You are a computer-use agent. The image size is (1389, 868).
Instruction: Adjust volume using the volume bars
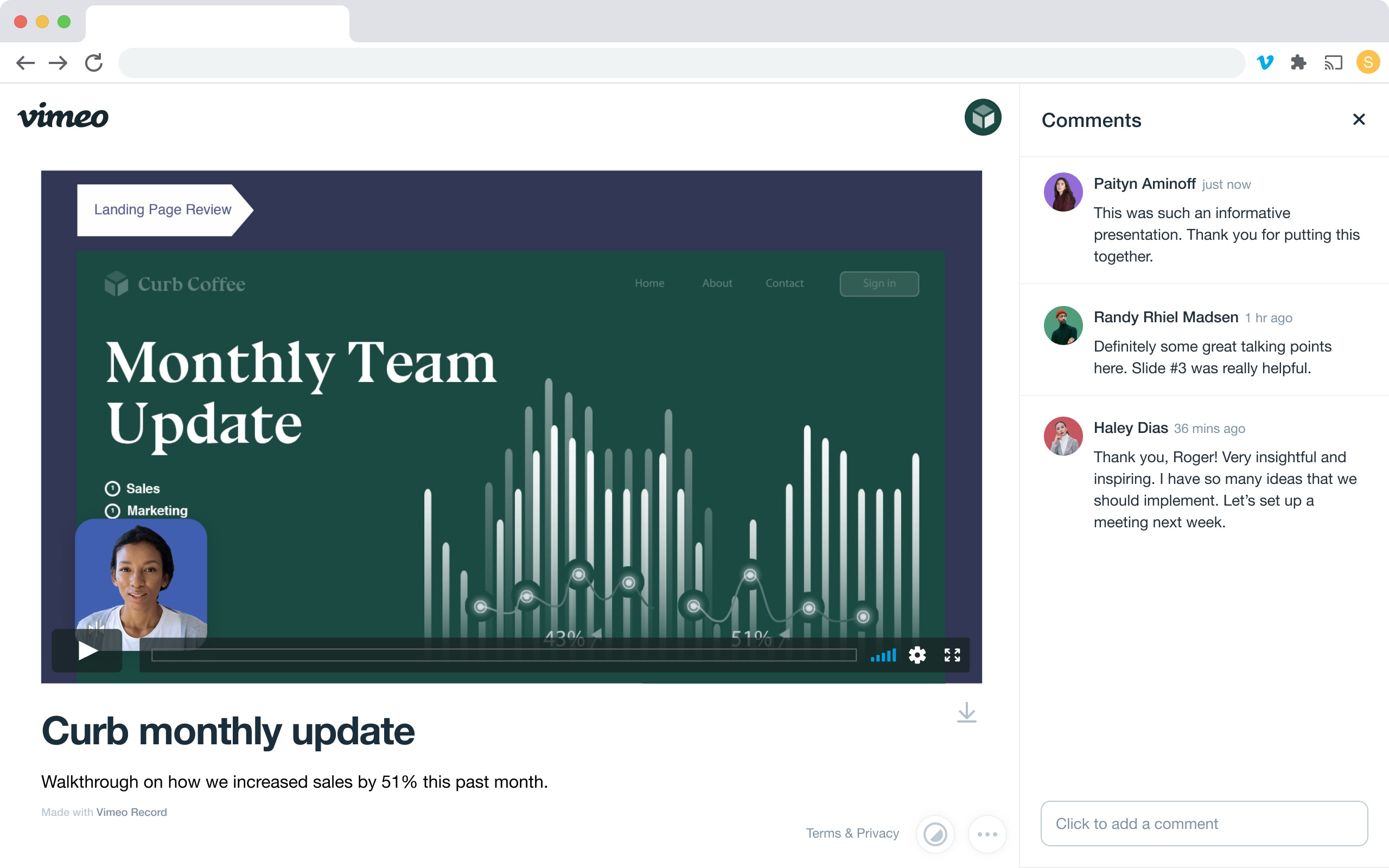[883, 655]
